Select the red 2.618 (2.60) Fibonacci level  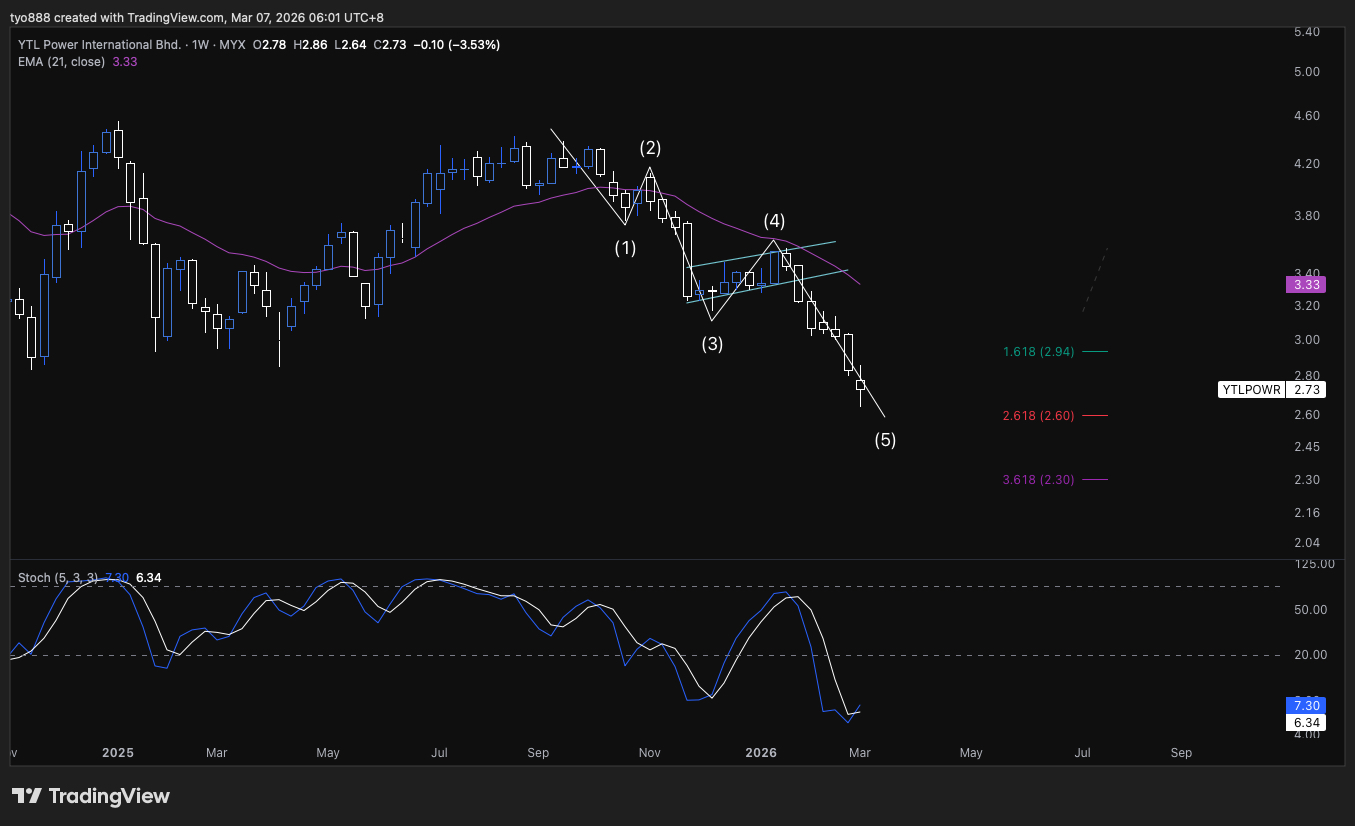click(x=1038, y=416)
